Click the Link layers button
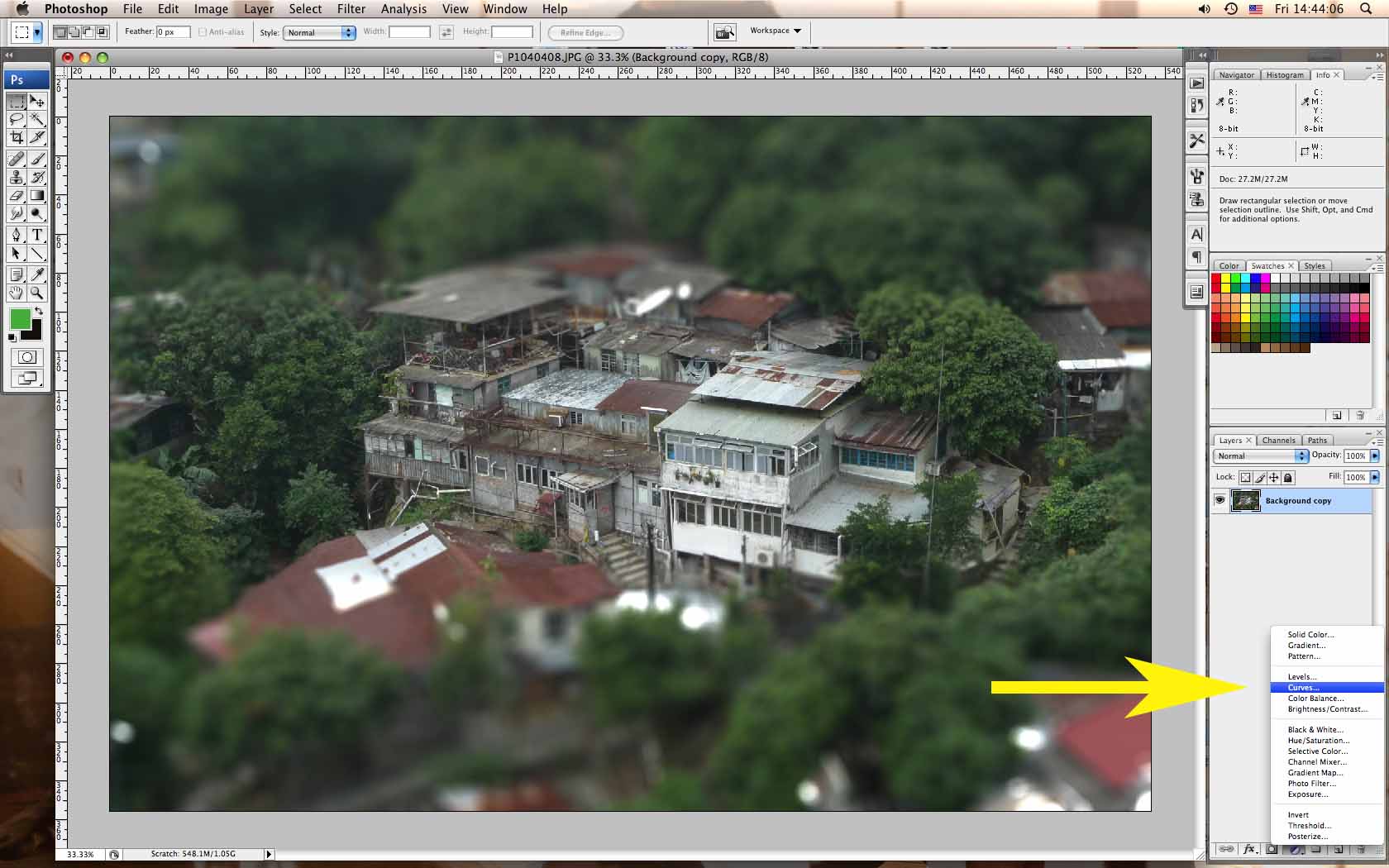Screen dimensions: 1389x868 coord(1226,849)
